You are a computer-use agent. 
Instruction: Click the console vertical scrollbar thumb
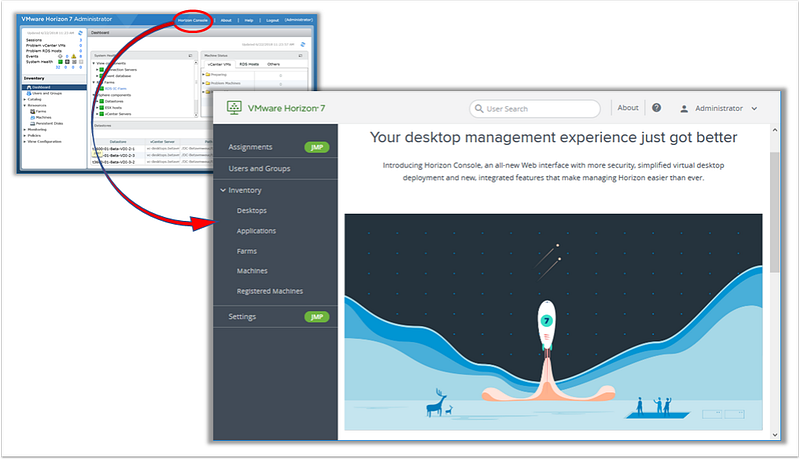coord(774,212)
